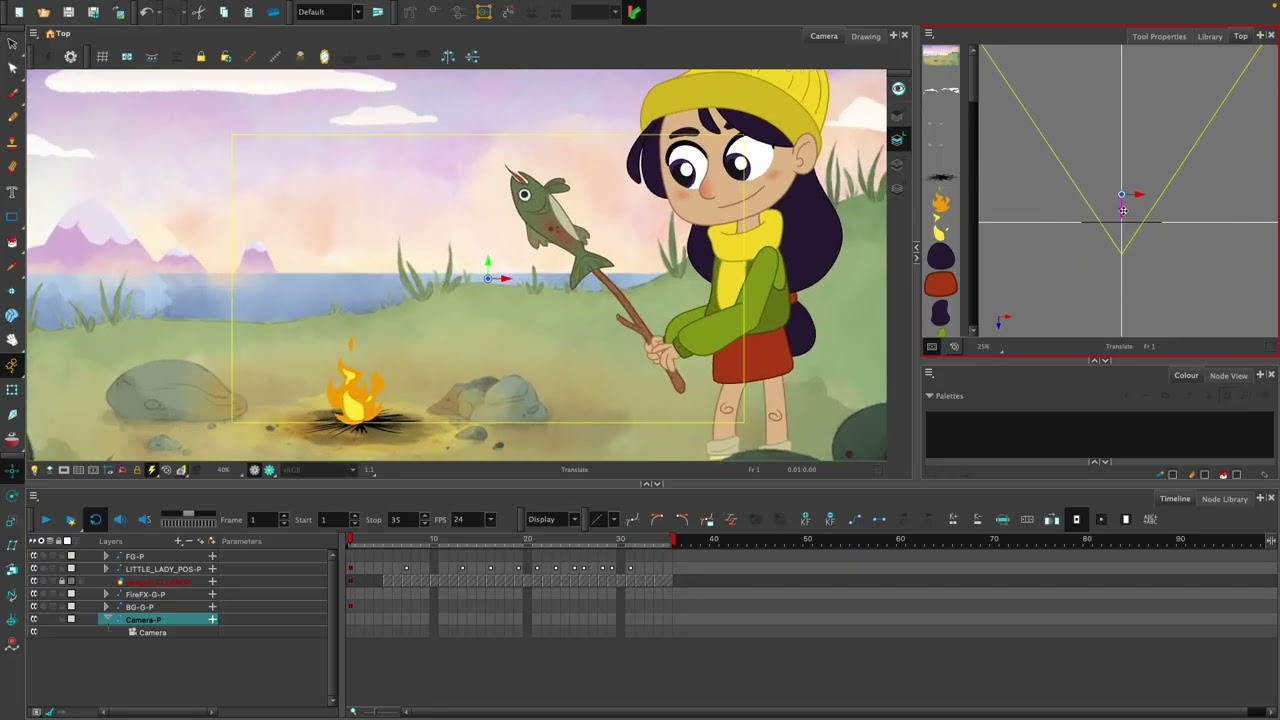The height and width of the screenshot is (720, 1280).
Task: Open the Timeline view hamburger menu
Action: point(33,496)
